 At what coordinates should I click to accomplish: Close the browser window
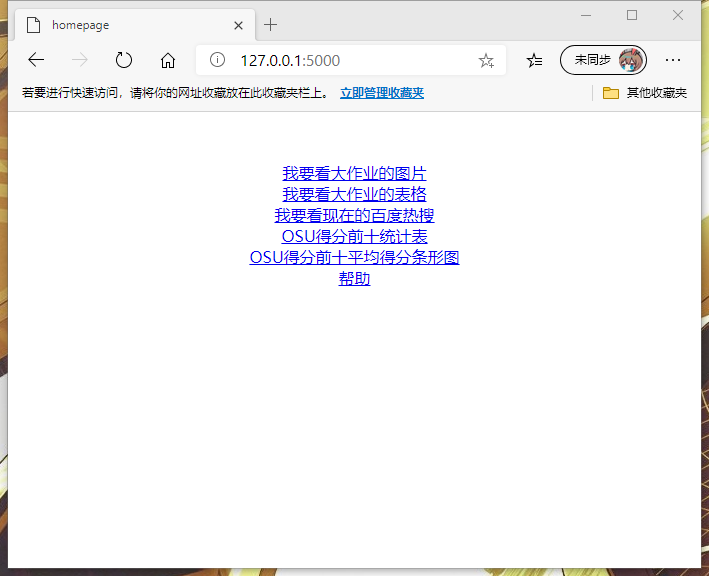coord(677,15)
